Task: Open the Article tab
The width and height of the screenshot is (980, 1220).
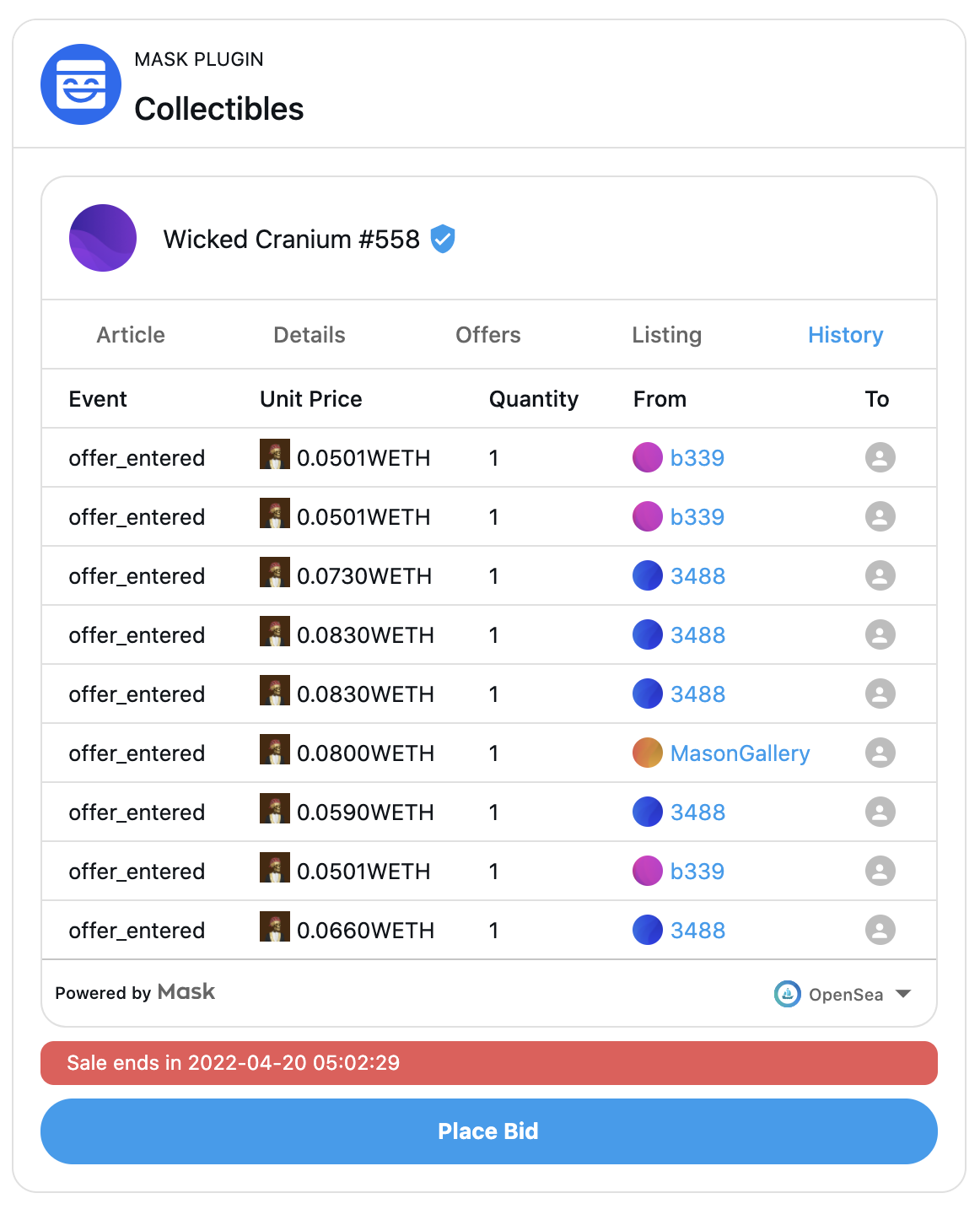Action: 130,335
